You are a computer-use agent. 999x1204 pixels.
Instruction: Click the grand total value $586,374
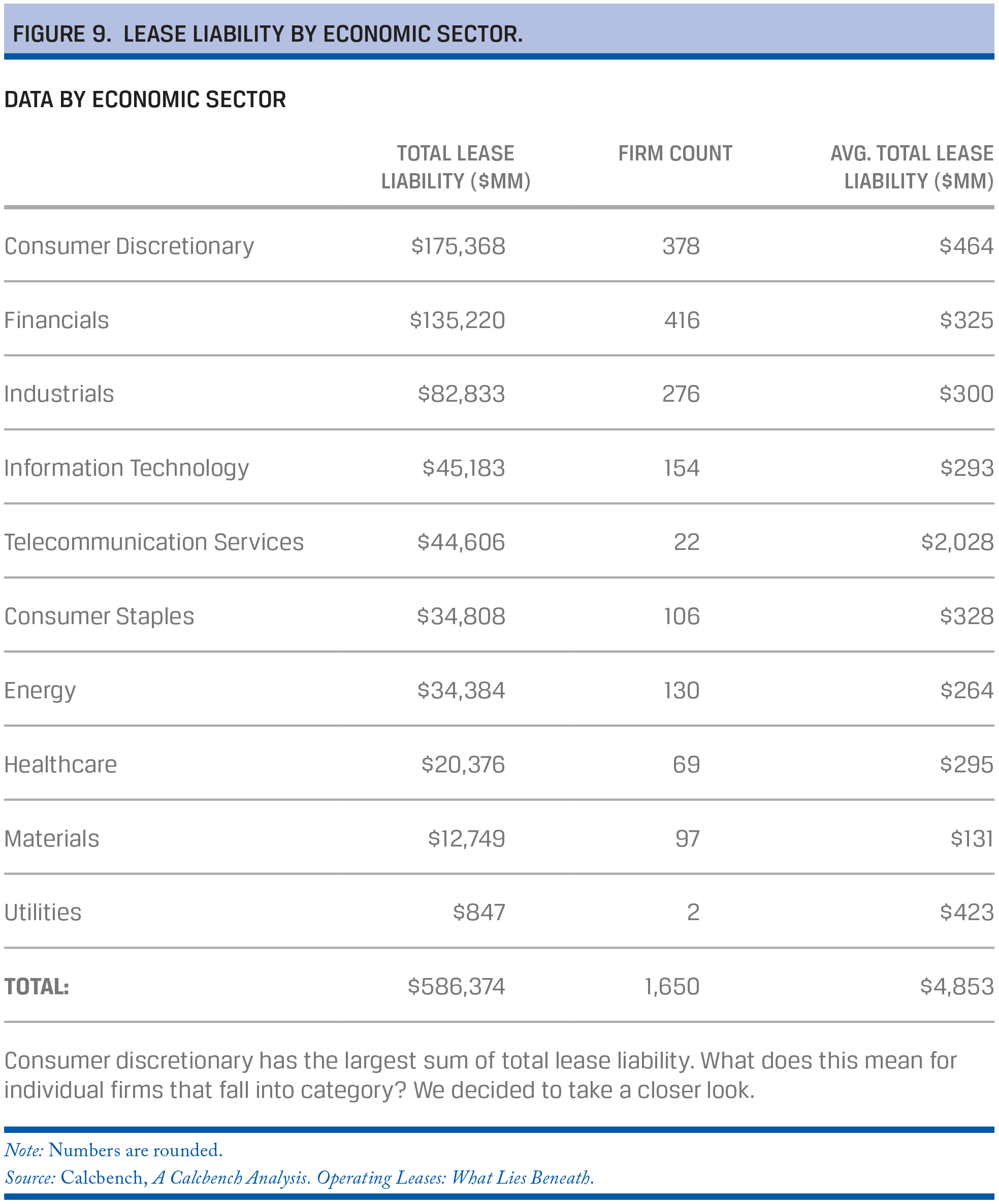(x=457, y=987)
